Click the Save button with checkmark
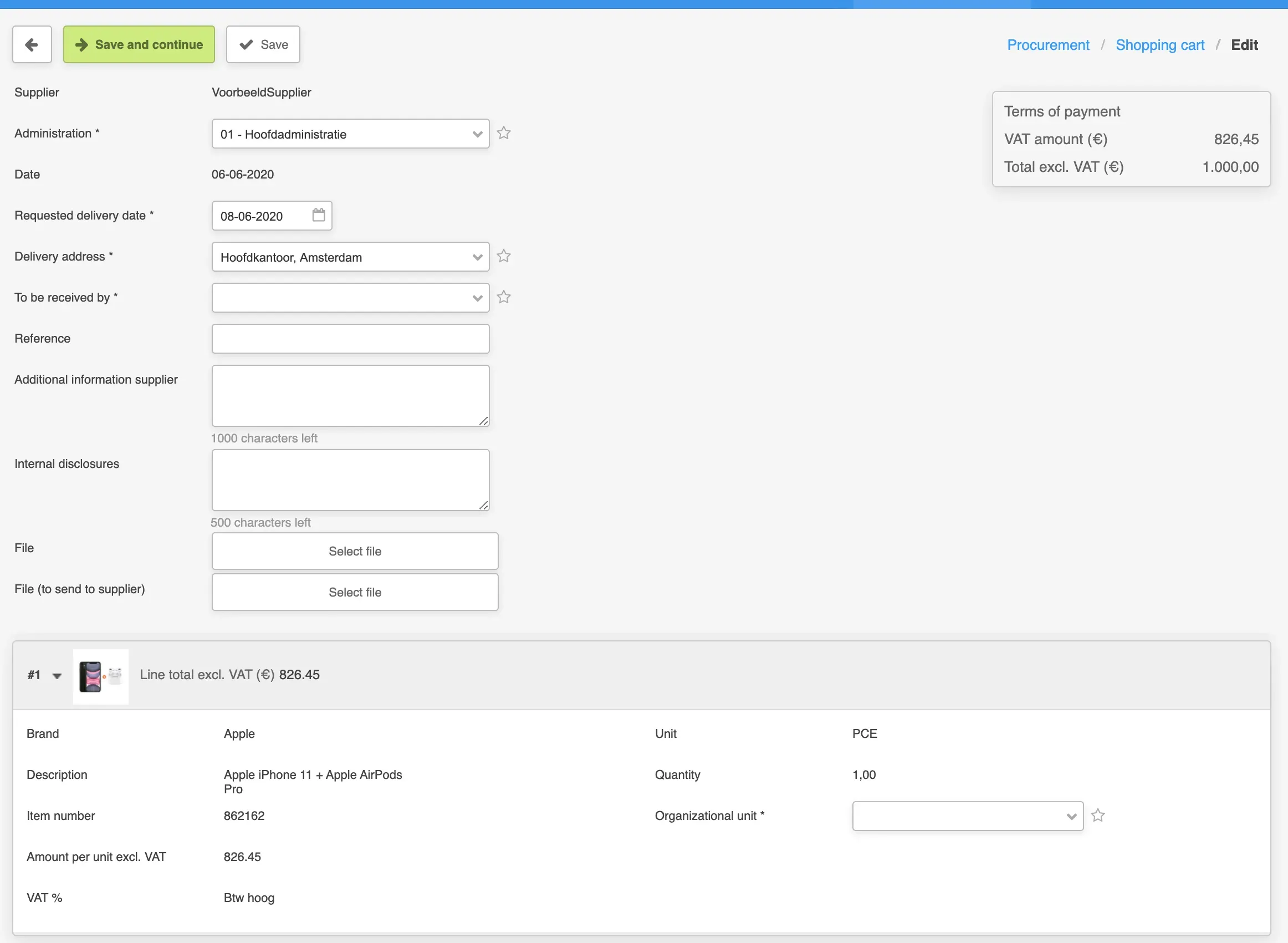 [x=263, y=44]
